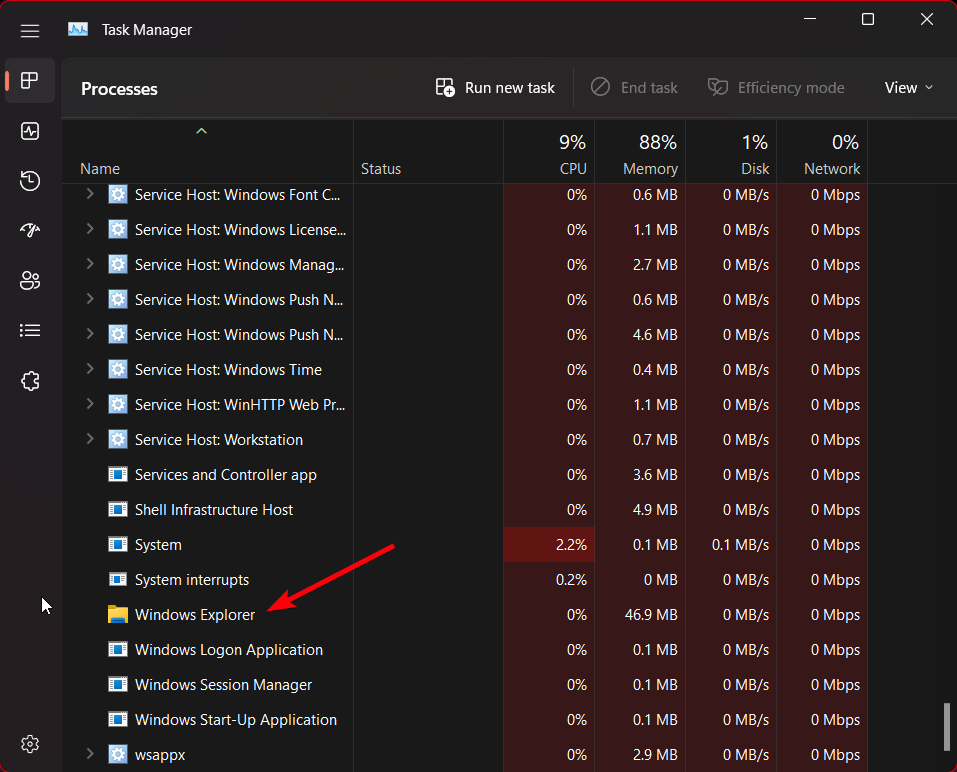The image size is (957, 772).
Task: Click the System process icon
Action: [x=118, y=544]
